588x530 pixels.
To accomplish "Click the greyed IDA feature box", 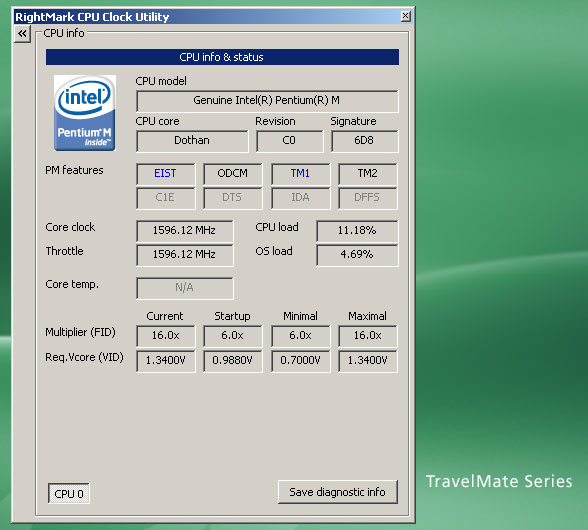I will point(300,198).
